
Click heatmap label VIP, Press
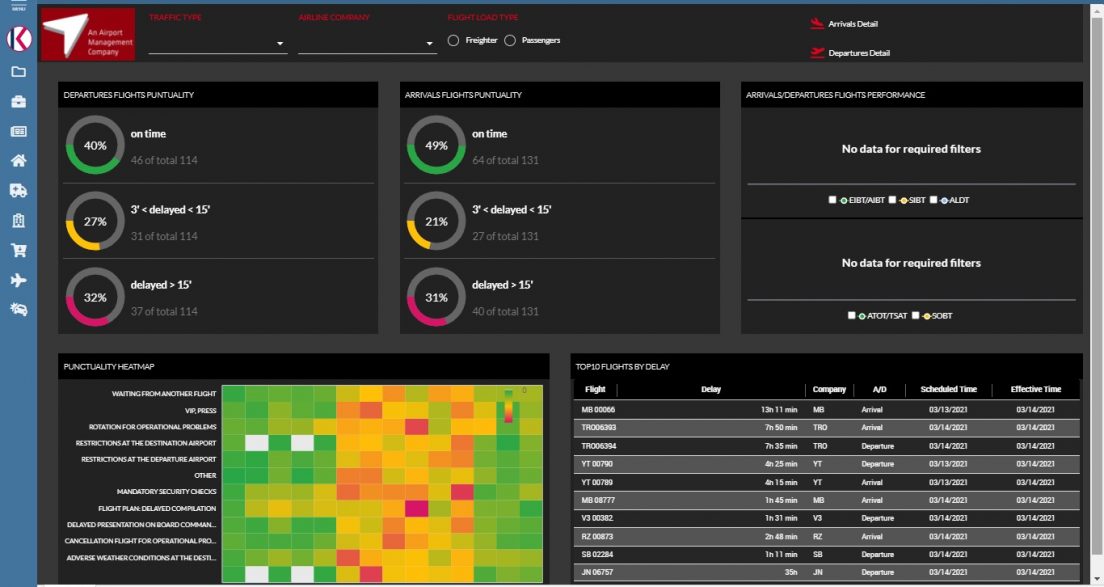coord(201,410)
